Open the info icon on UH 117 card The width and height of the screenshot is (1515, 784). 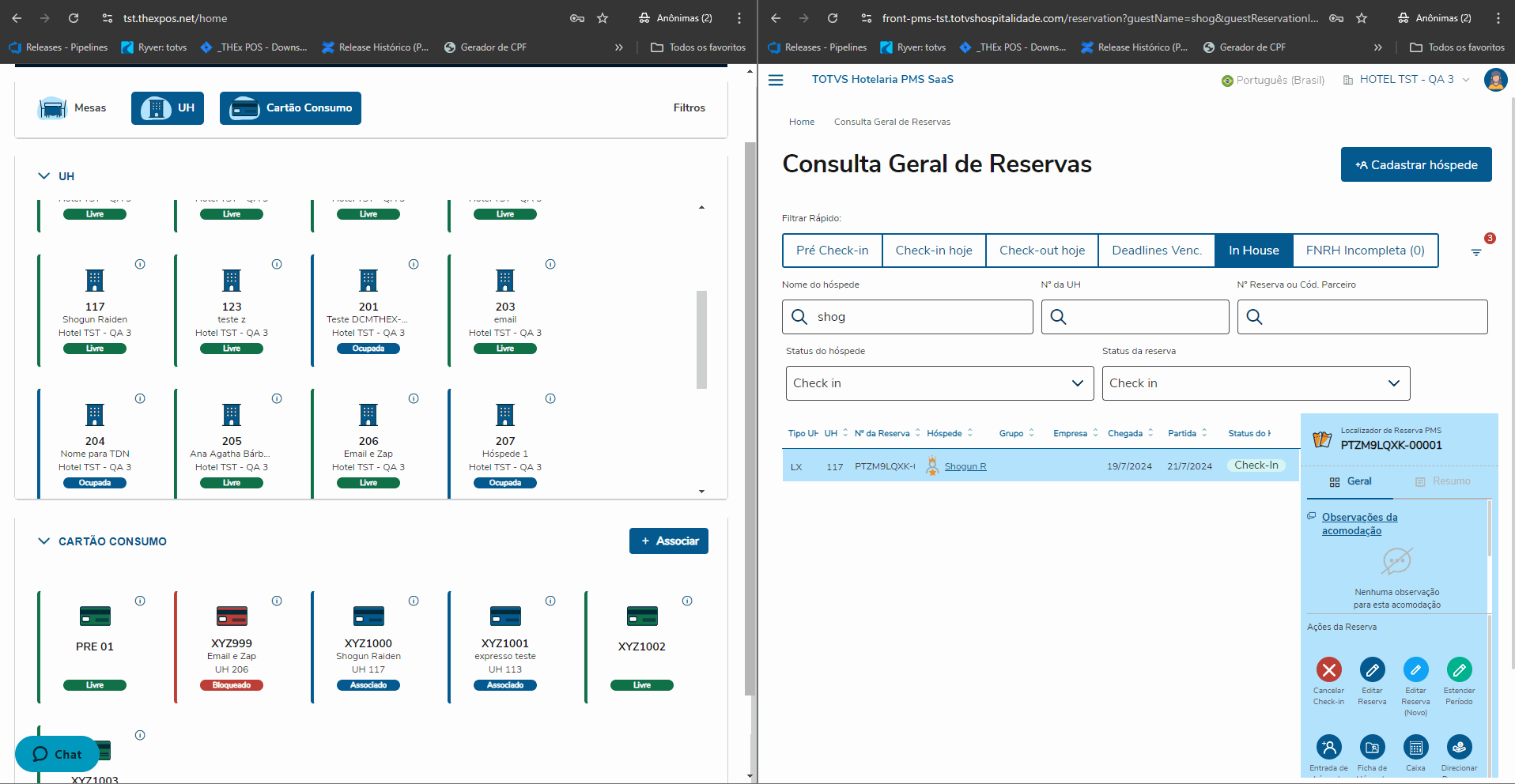(140, 264)
